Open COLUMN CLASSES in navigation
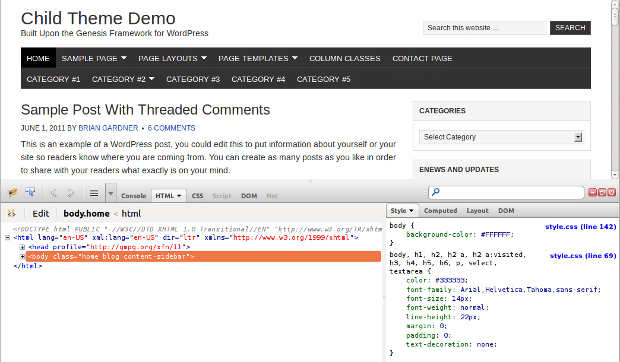Image resolution: width=620 pixels, height=362 pixels. click(x=345, y=58)
